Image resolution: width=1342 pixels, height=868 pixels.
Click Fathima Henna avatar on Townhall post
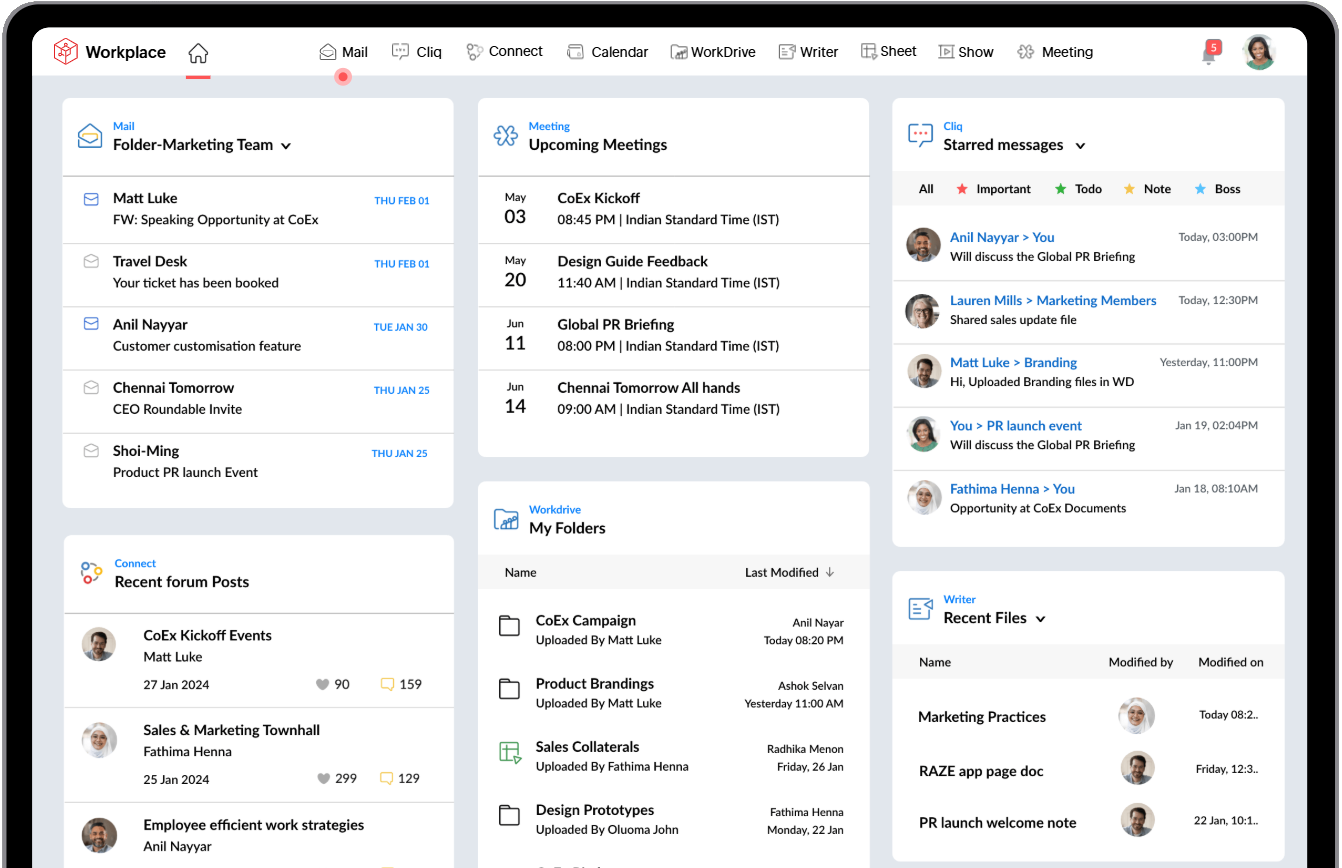tap(99, 739)
